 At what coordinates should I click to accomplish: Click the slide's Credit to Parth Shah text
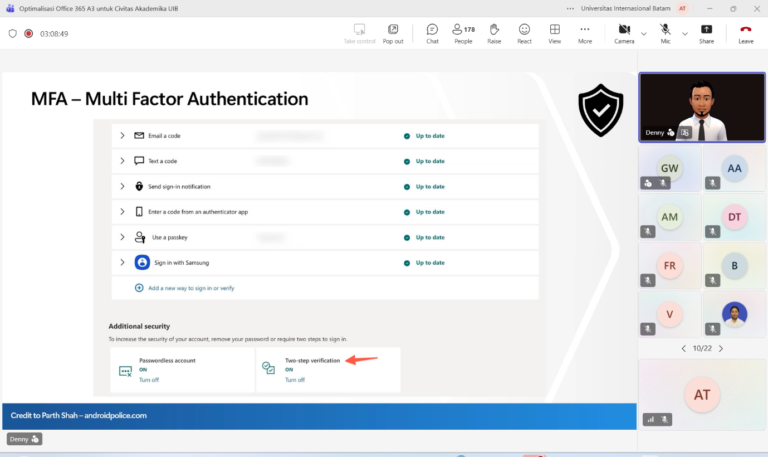click(x=78, y=415)
